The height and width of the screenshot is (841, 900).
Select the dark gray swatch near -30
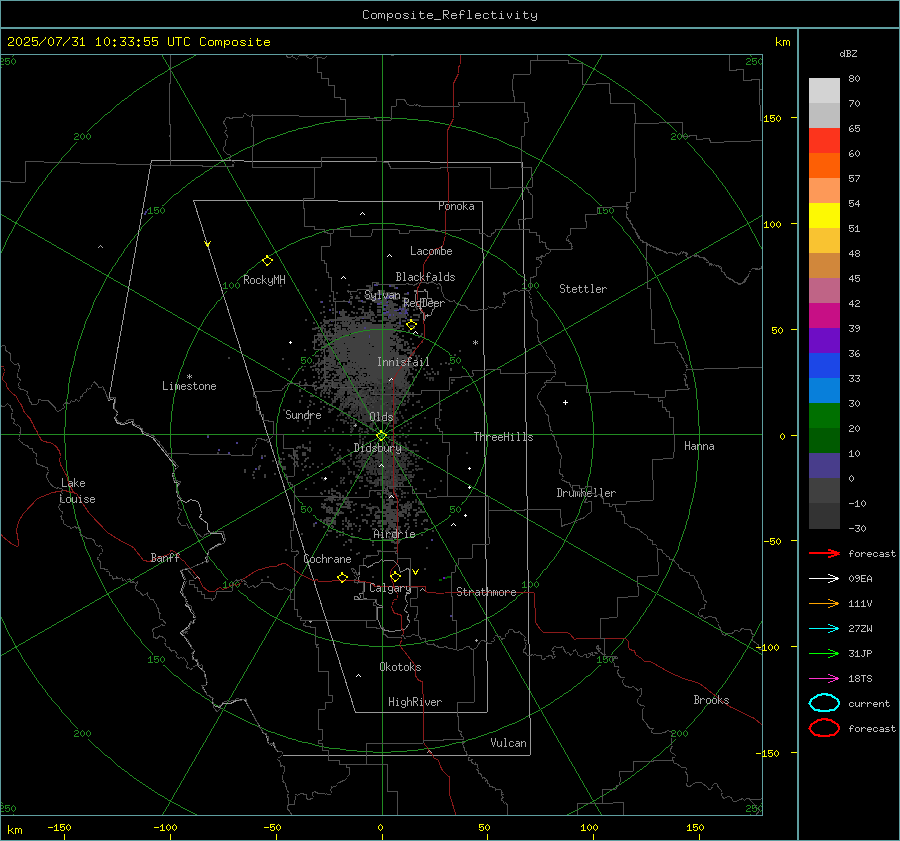[x=824, y=516]
